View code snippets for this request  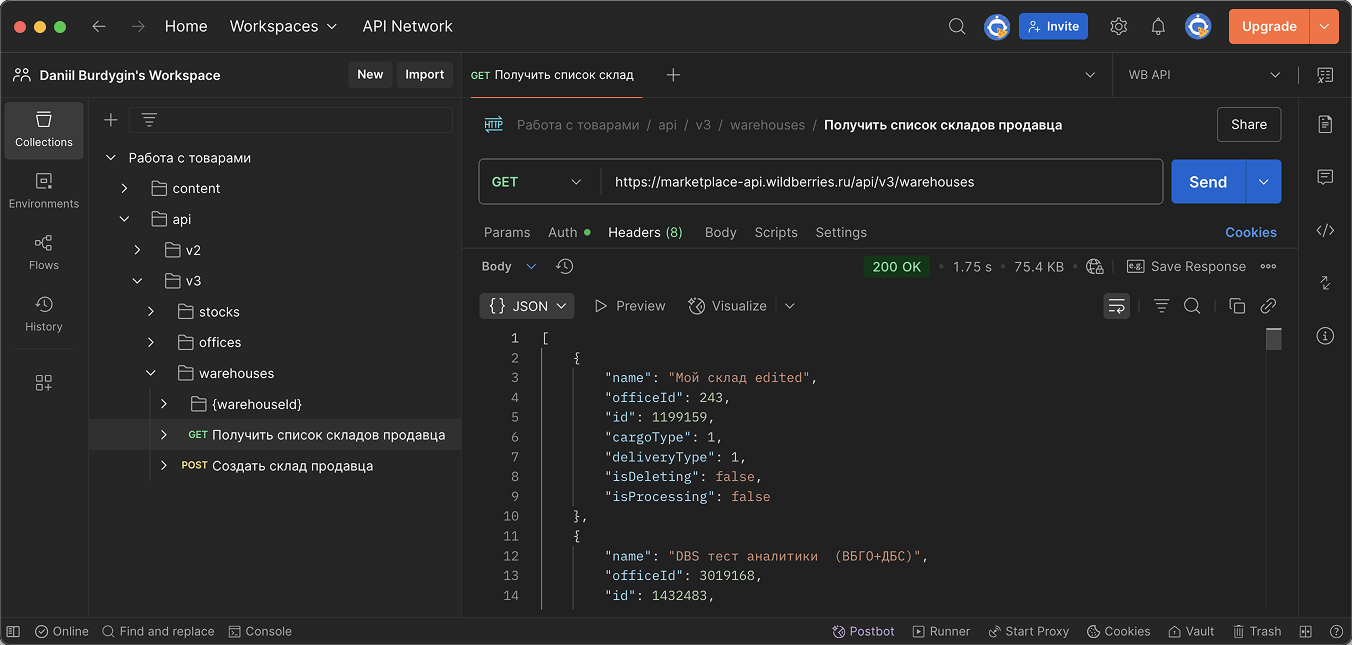tap(1325, 230)
